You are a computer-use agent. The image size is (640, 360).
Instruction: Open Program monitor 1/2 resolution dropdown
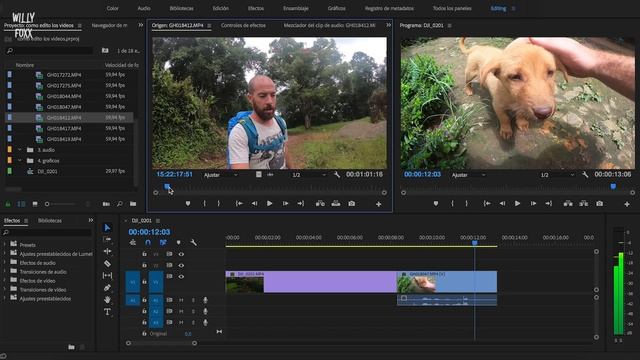tap(557, 175)
